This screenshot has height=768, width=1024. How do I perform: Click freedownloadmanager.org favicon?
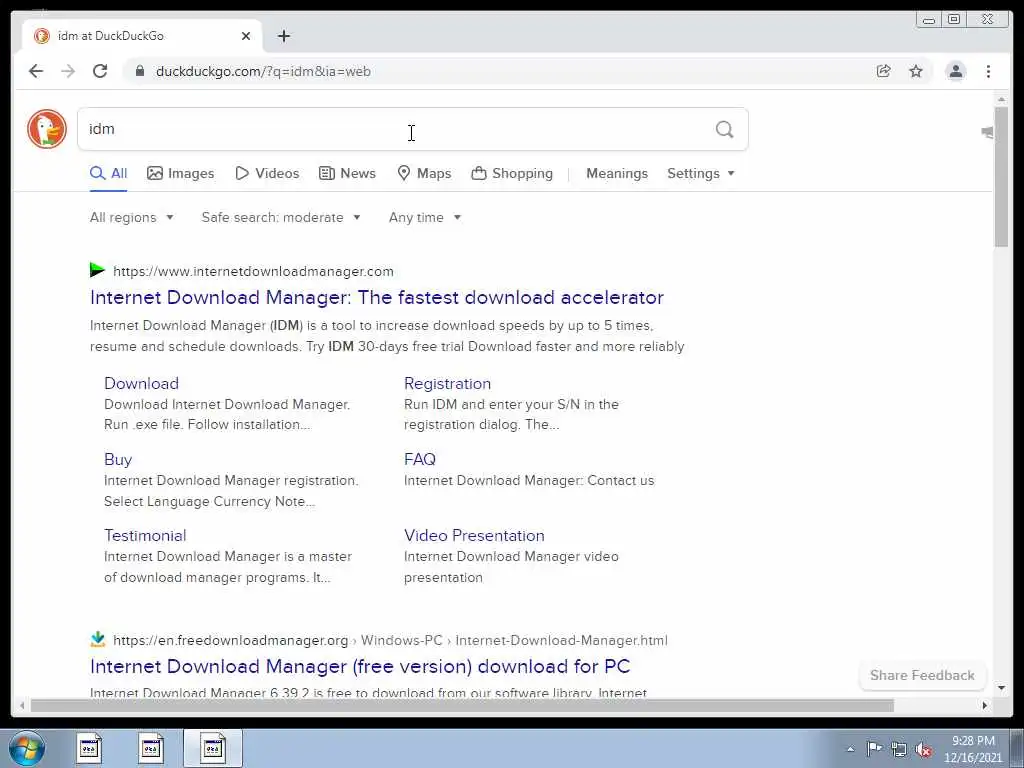[x=98, y=639]
